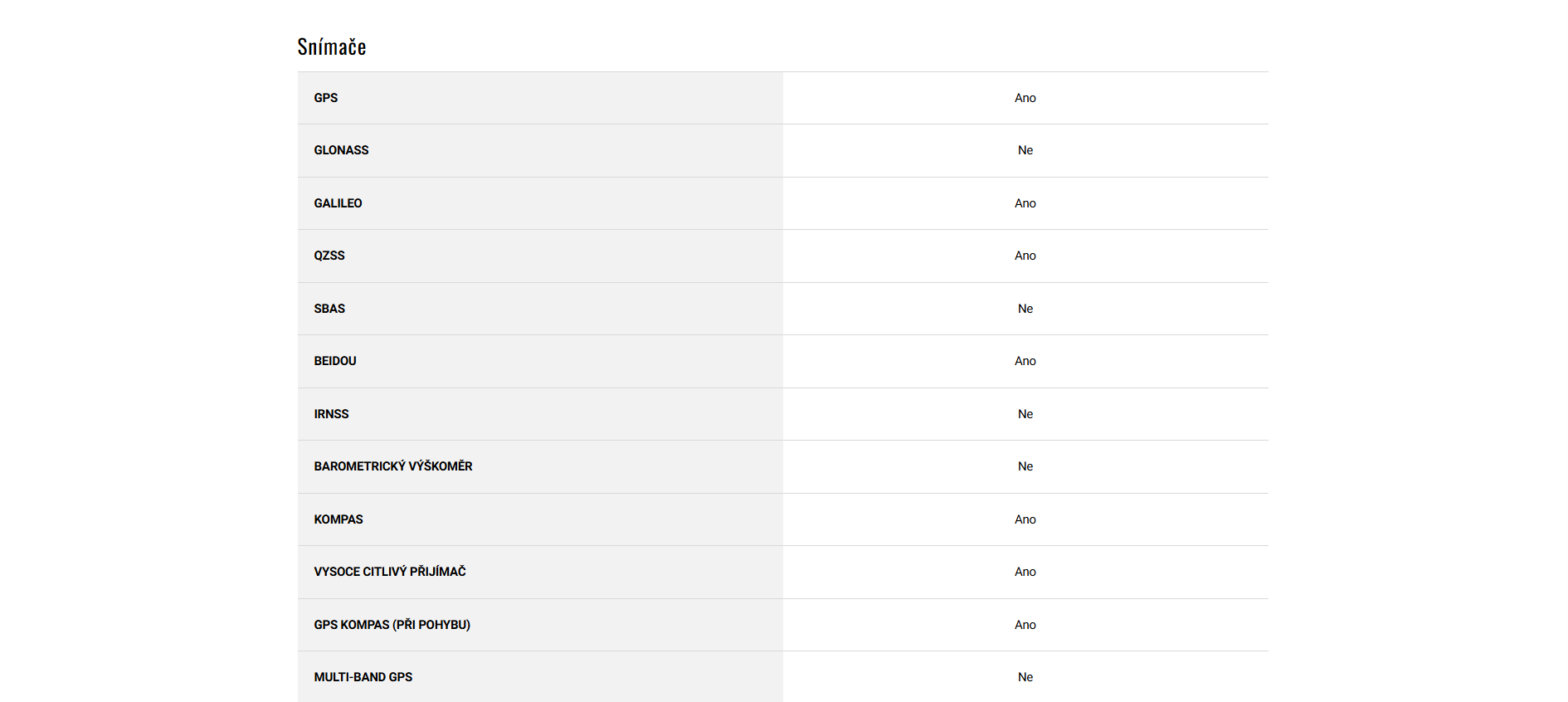Select the Ano value in the KOMPAS row

pos(1025,519)
